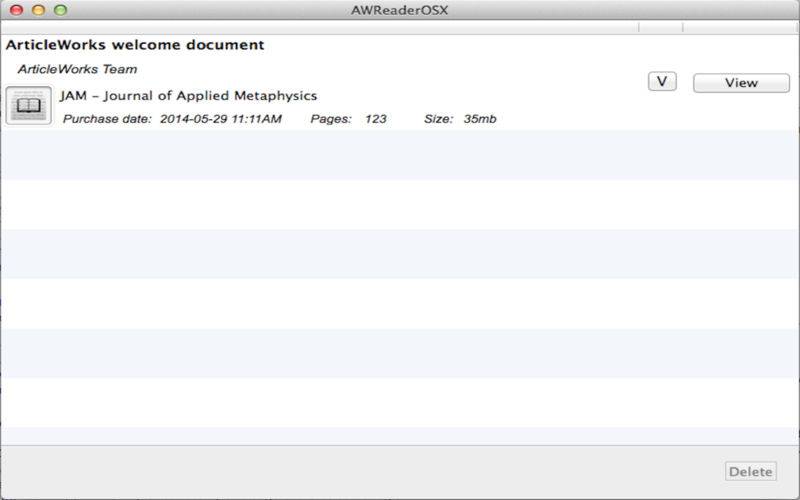Minimize the window with the yellow button

coord(38,10)
